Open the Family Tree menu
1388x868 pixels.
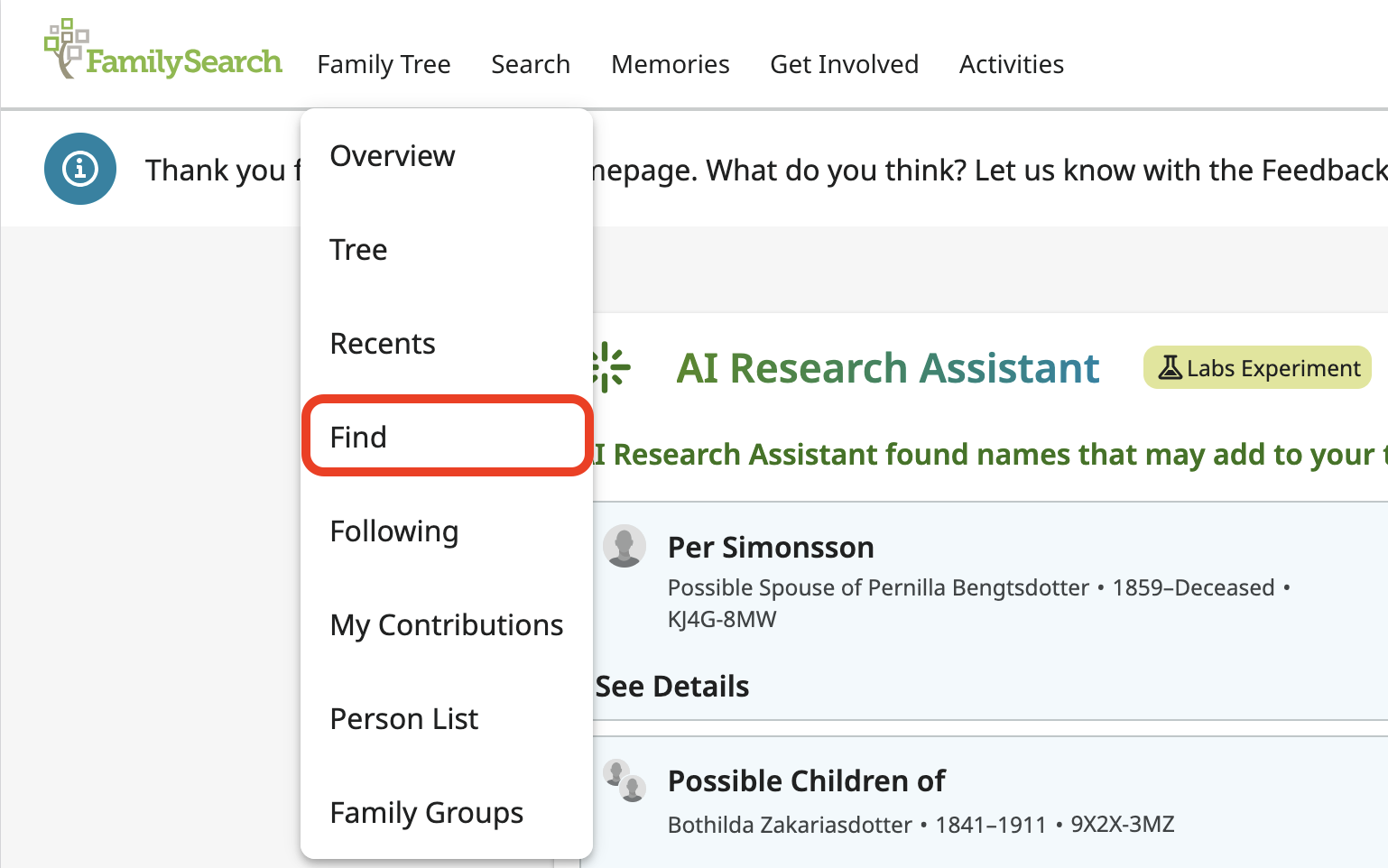(x=384, y=64)
